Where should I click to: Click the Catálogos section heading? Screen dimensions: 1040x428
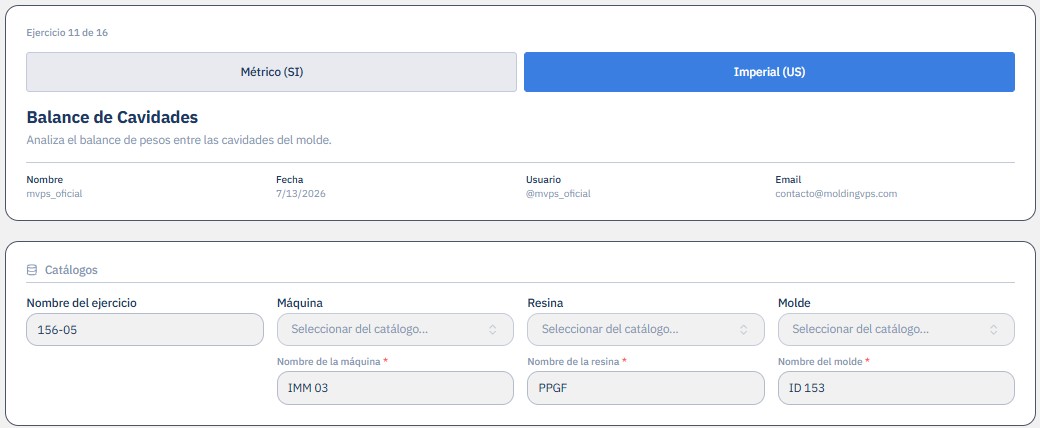click(71, 270)
